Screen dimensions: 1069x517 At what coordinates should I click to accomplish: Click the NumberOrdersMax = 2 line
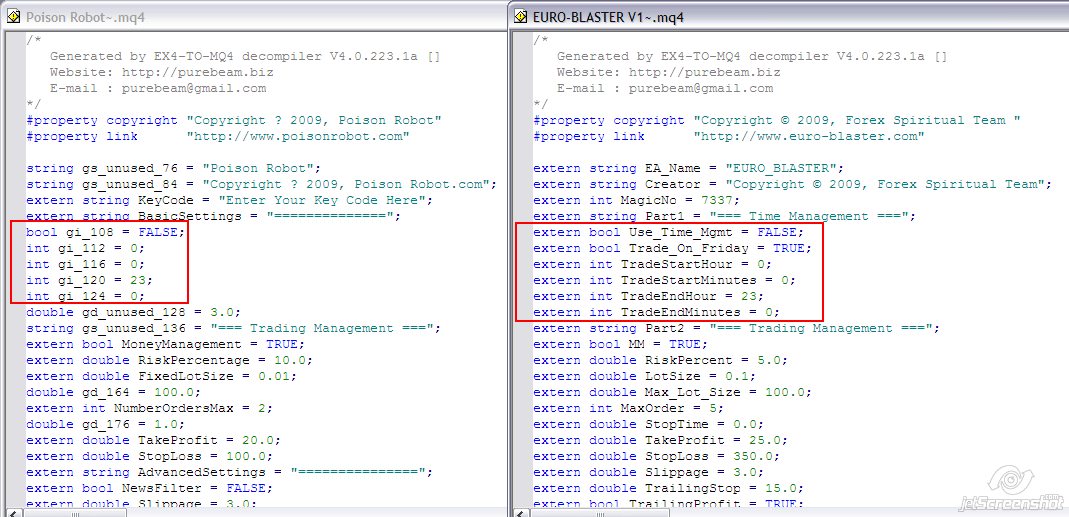coord(150,409)
